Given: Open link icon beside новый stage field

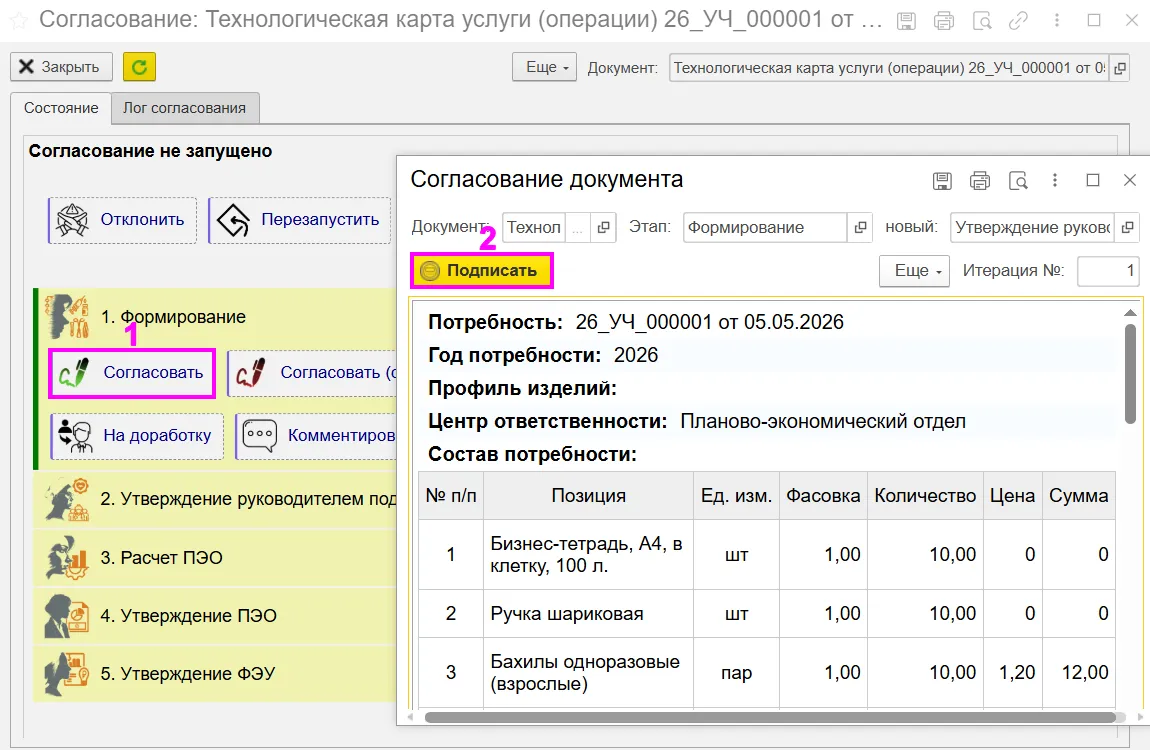Looking at the screenshot, I should tap(1127, 228).
